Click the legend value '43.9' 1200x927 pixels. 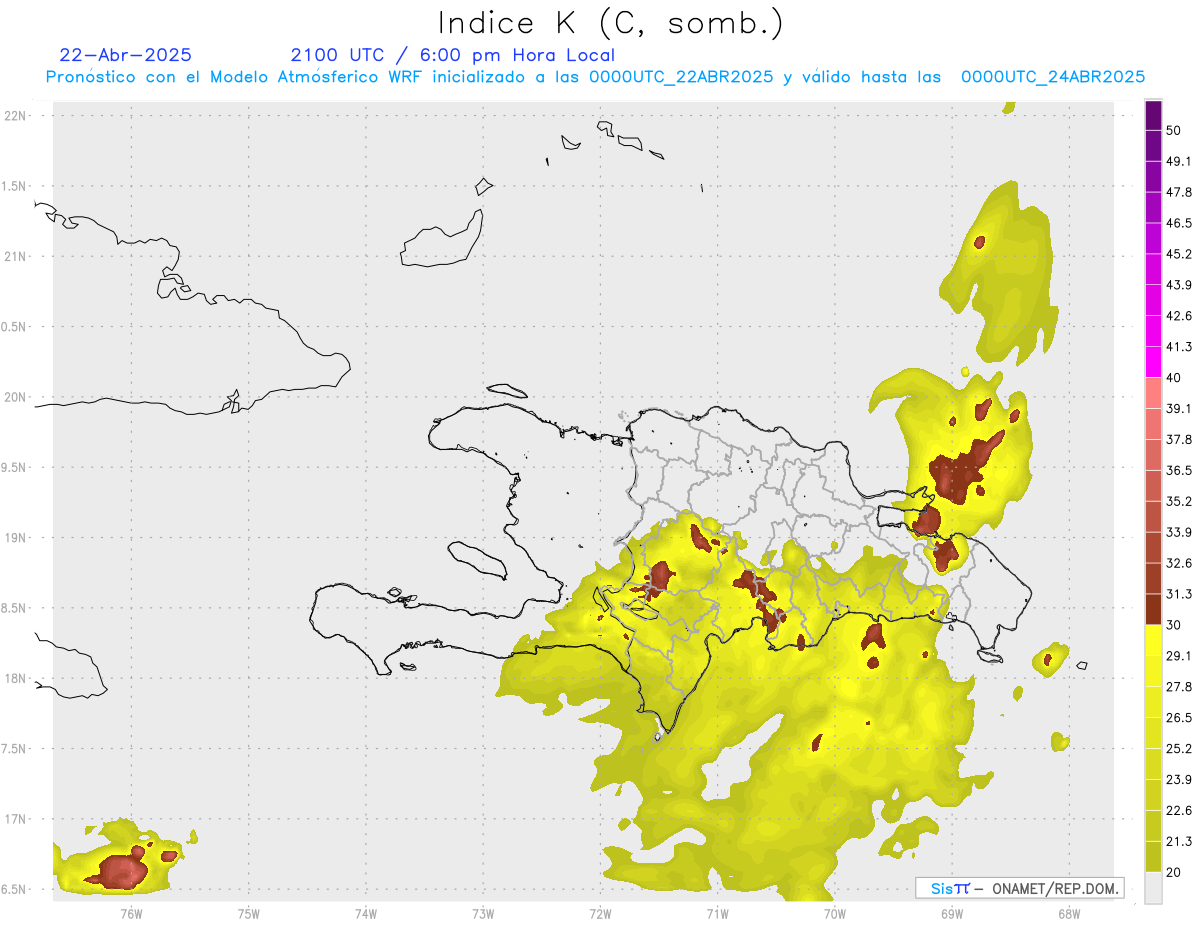point(1179,286)
